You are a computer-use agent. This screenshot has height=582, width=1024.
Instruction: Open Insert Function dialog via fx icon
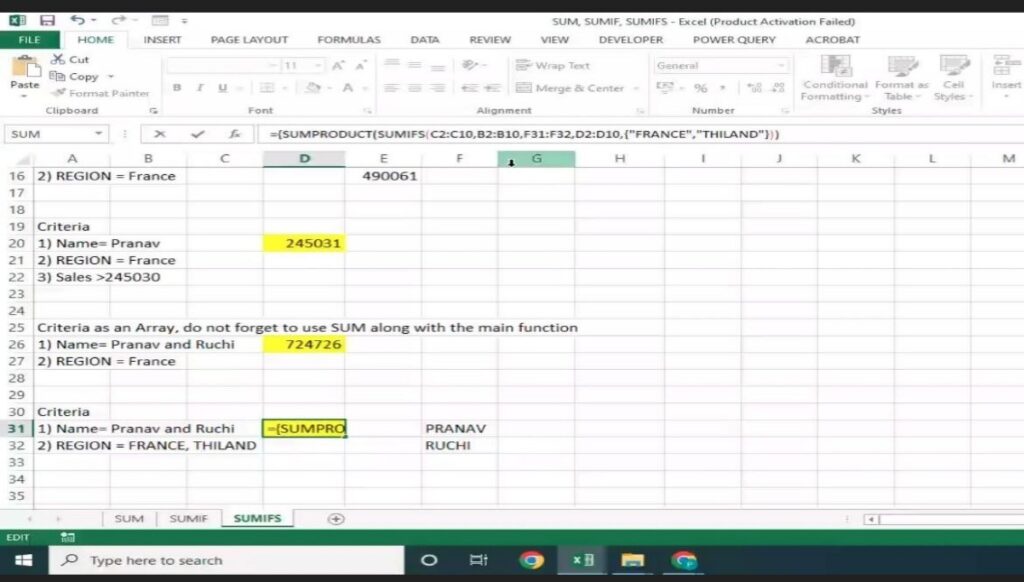click(234, 134)
